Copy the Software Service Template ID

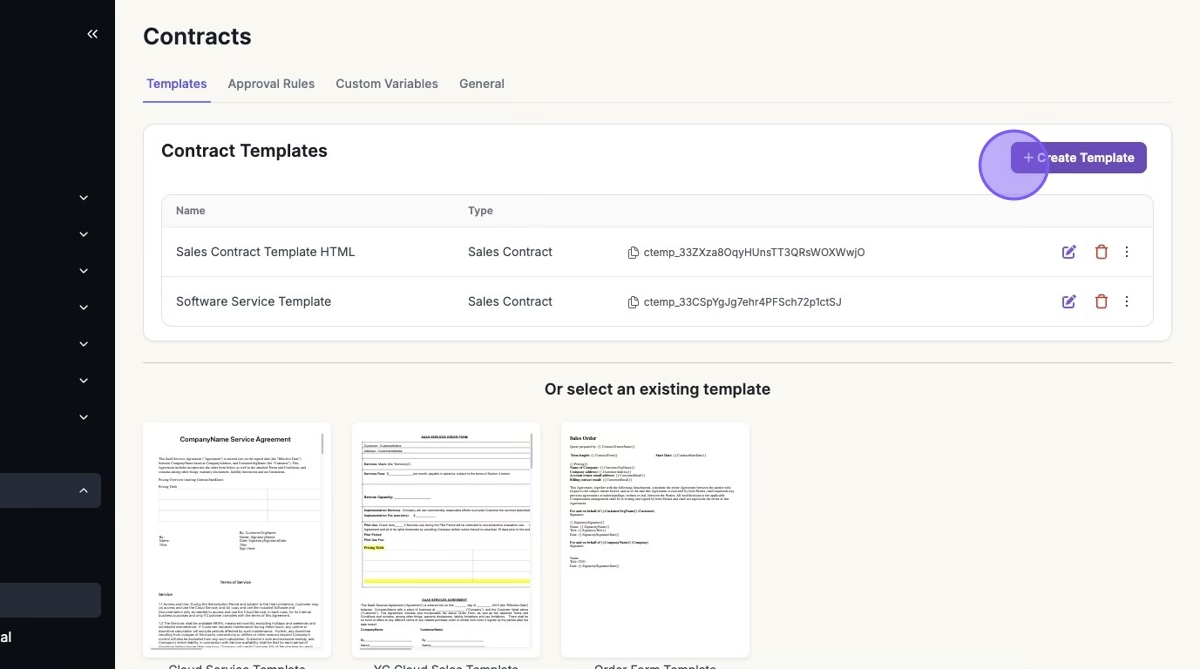633,302
